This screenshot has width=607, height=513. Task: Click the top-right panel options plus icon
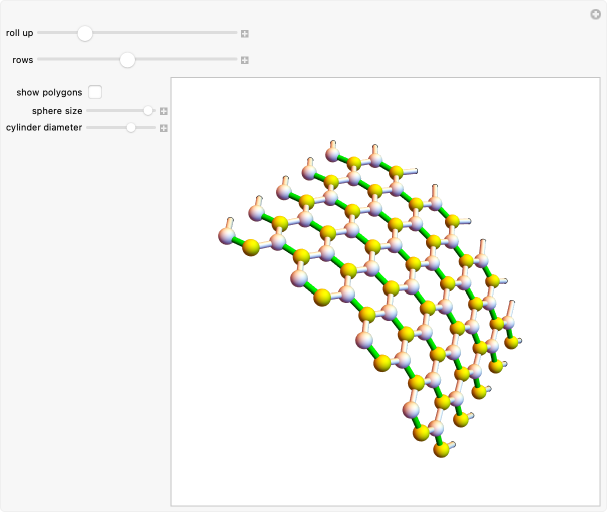click(595, 13)
